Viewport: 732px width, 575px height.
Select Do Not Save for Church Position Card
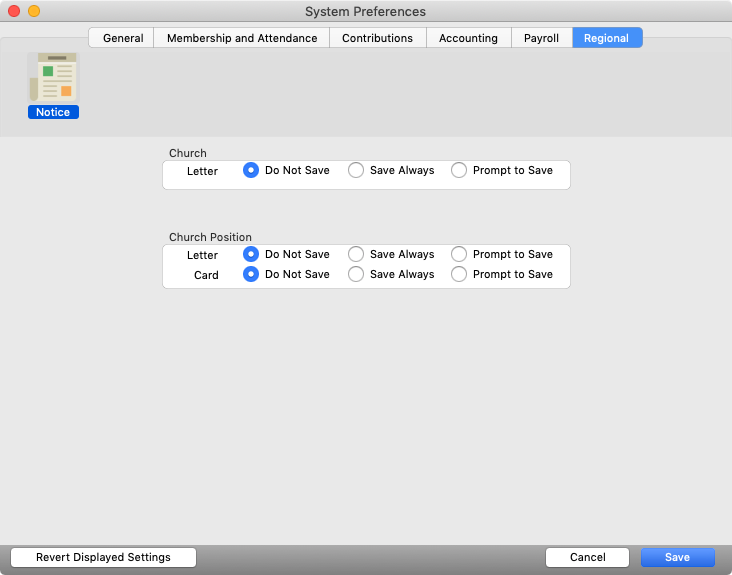pos(252,275)
